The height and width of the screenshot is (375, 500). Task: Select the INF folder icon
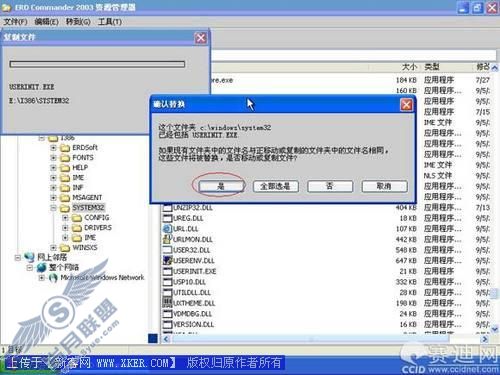pos(65,188)
